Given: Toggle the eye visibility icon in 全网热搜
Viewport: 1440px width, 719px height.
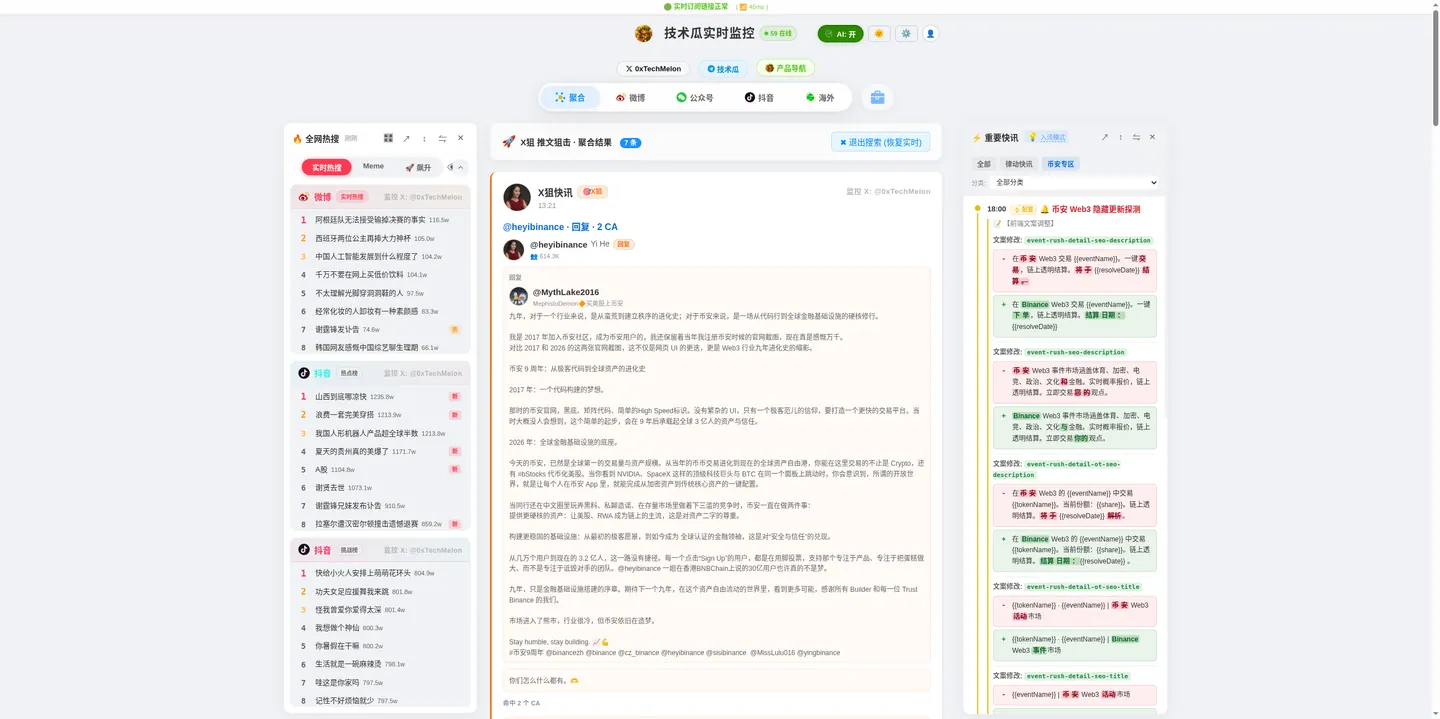Looking at the screenshot, I should (x=451, y=167).
